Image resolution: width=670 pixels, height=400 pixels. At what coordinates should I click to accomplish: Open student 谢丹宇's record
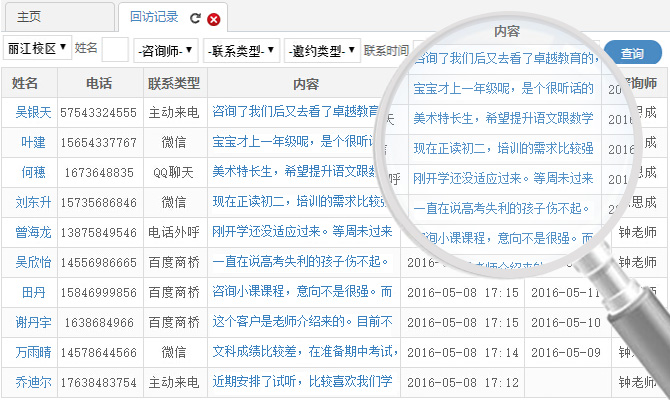33,322
